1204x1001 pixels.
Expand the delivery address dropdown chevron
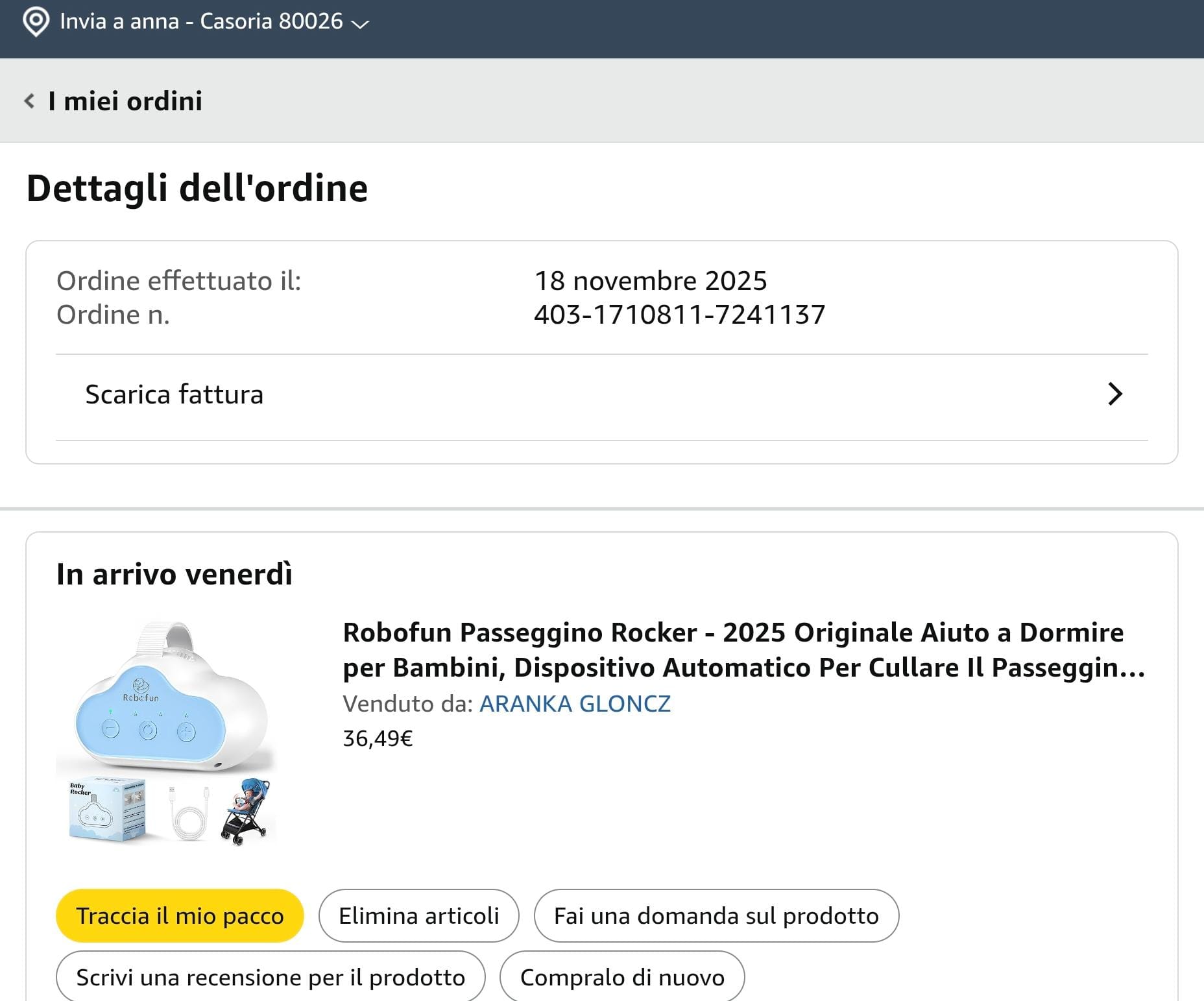[x=359, y=24]
